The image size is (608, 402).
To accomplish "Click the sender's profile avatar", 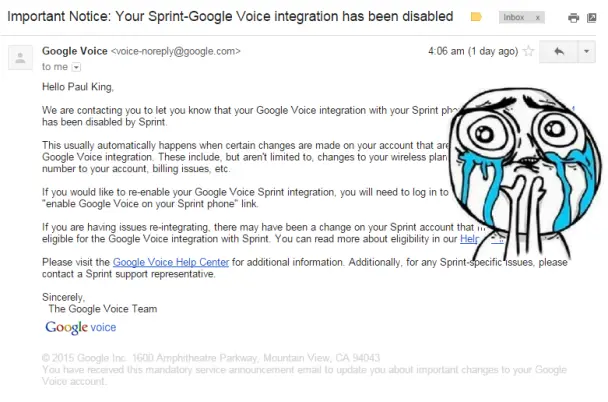I will pyautogui.click(x=20, y=57).
